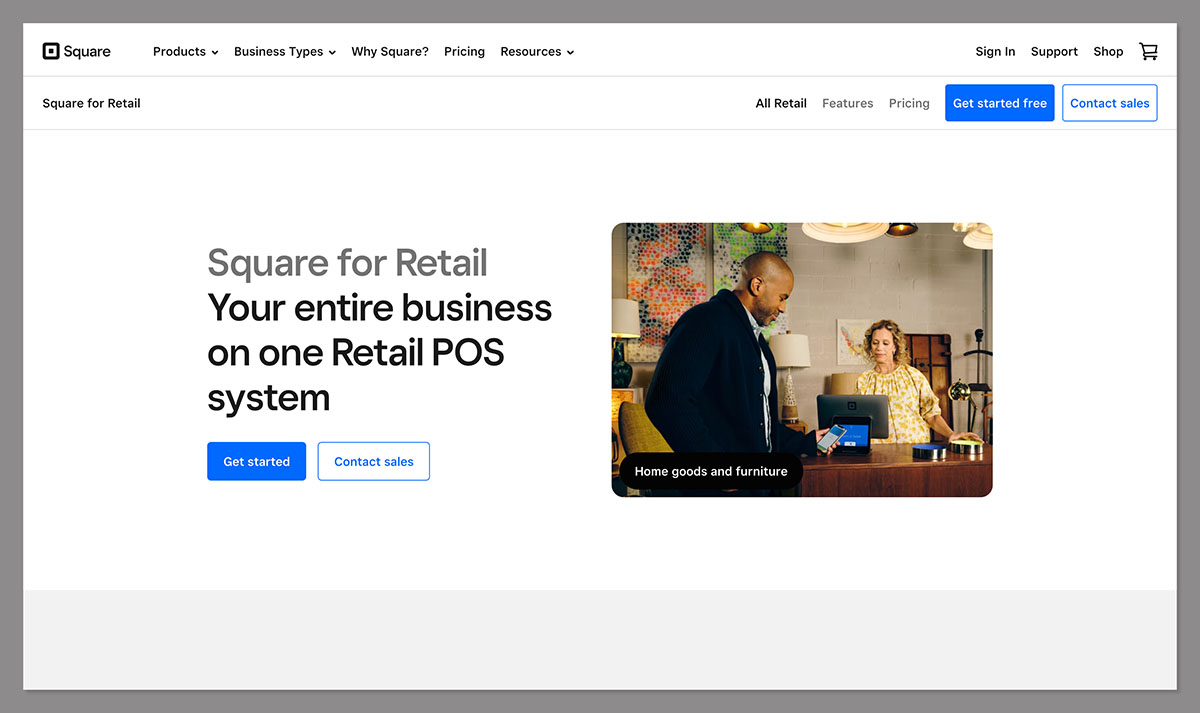Click the Square for Retail breadcrumb label
The height and width of the screenshot is (713, 1200).
pos(91,103)
